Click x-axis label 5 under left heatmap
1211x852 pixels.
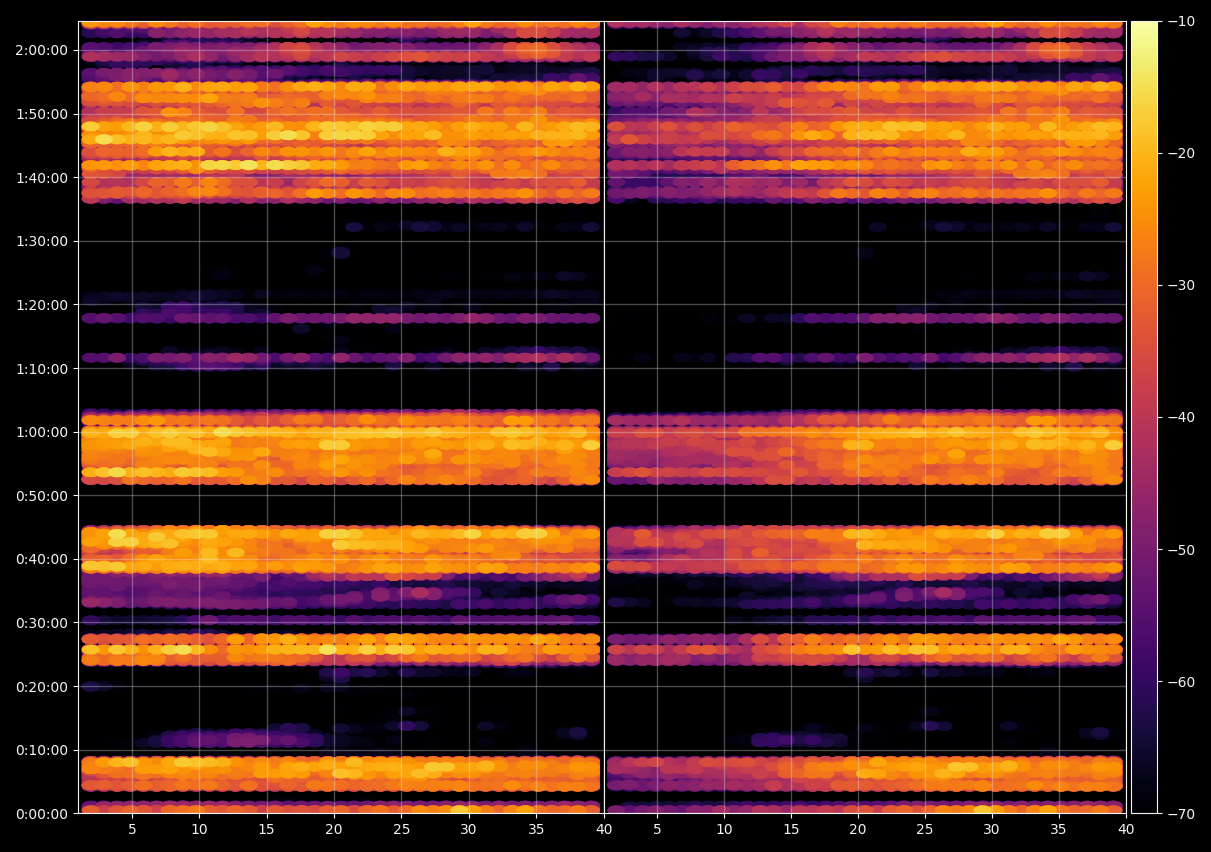pos(132,830)
